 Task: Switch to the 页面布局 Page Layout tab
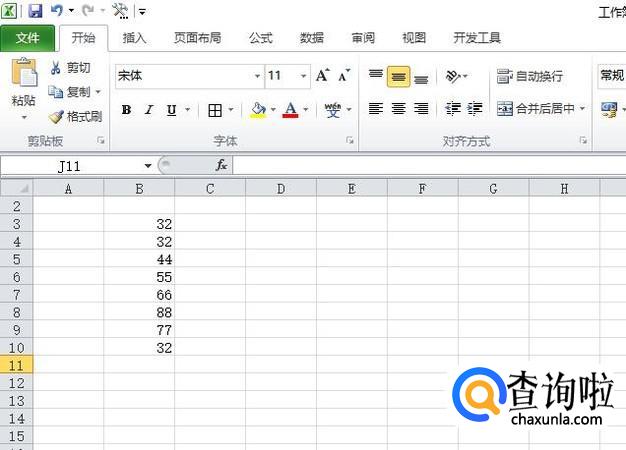click(197, 38)
